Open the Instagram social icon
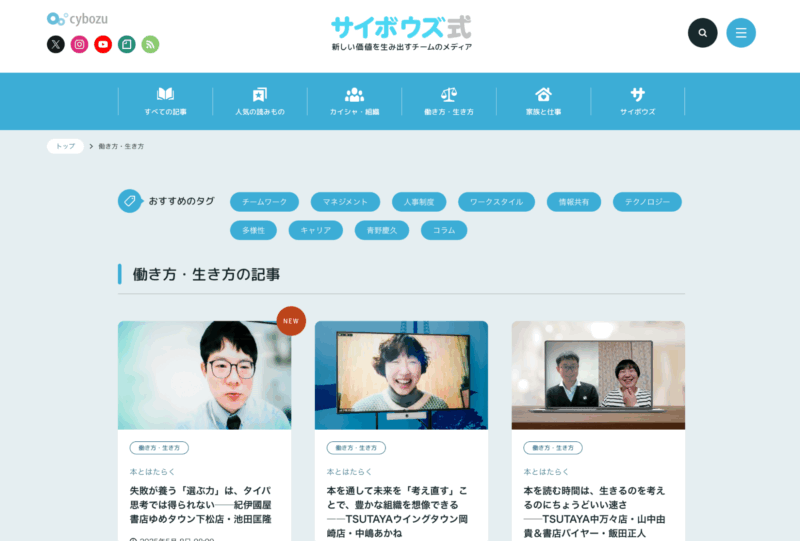The height and width of the screenshot is (541, 800). click(79, 44)
